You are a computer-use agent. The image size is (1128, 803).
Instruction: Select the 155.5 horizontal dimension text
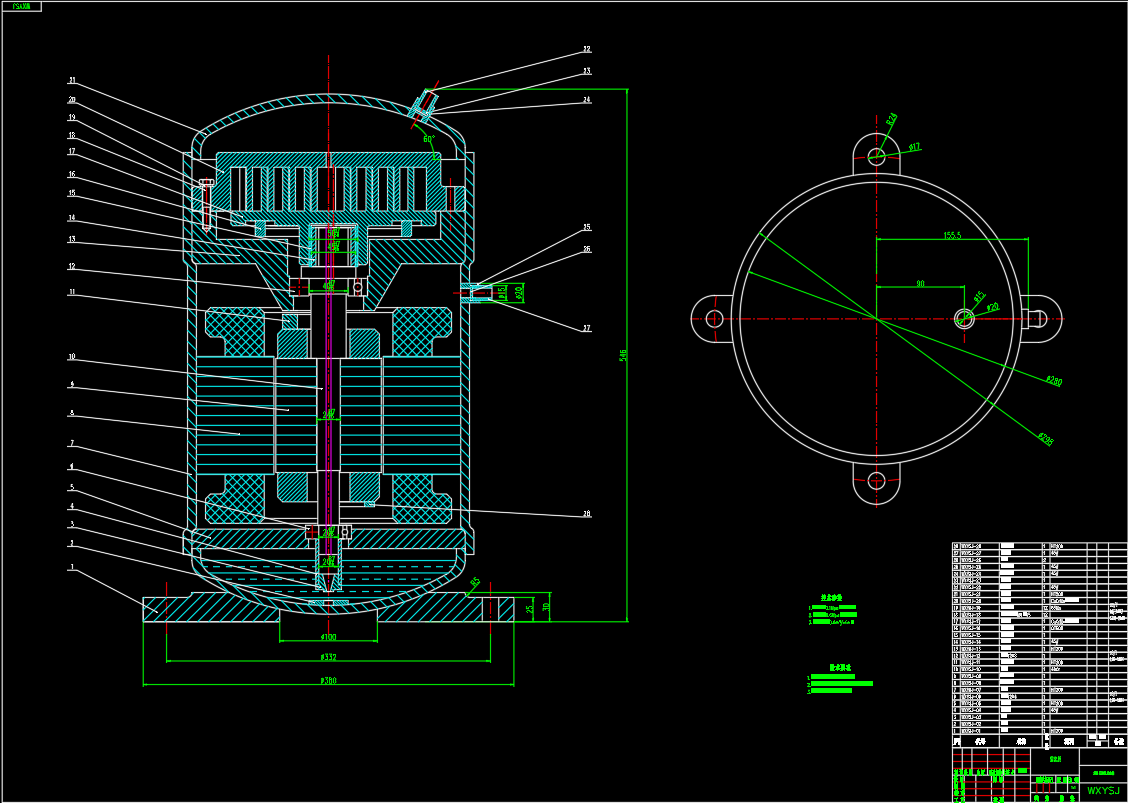tap(951, 235)
